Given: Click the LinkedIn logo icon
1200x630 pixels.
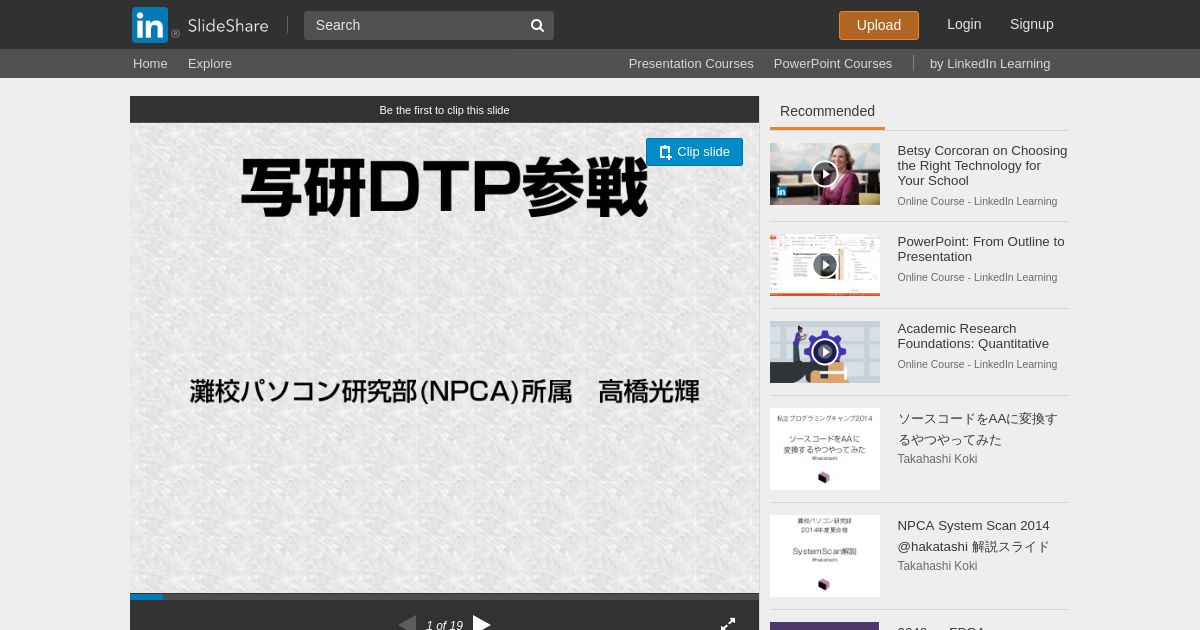Looking at the screenshot, I should (150, 25).
